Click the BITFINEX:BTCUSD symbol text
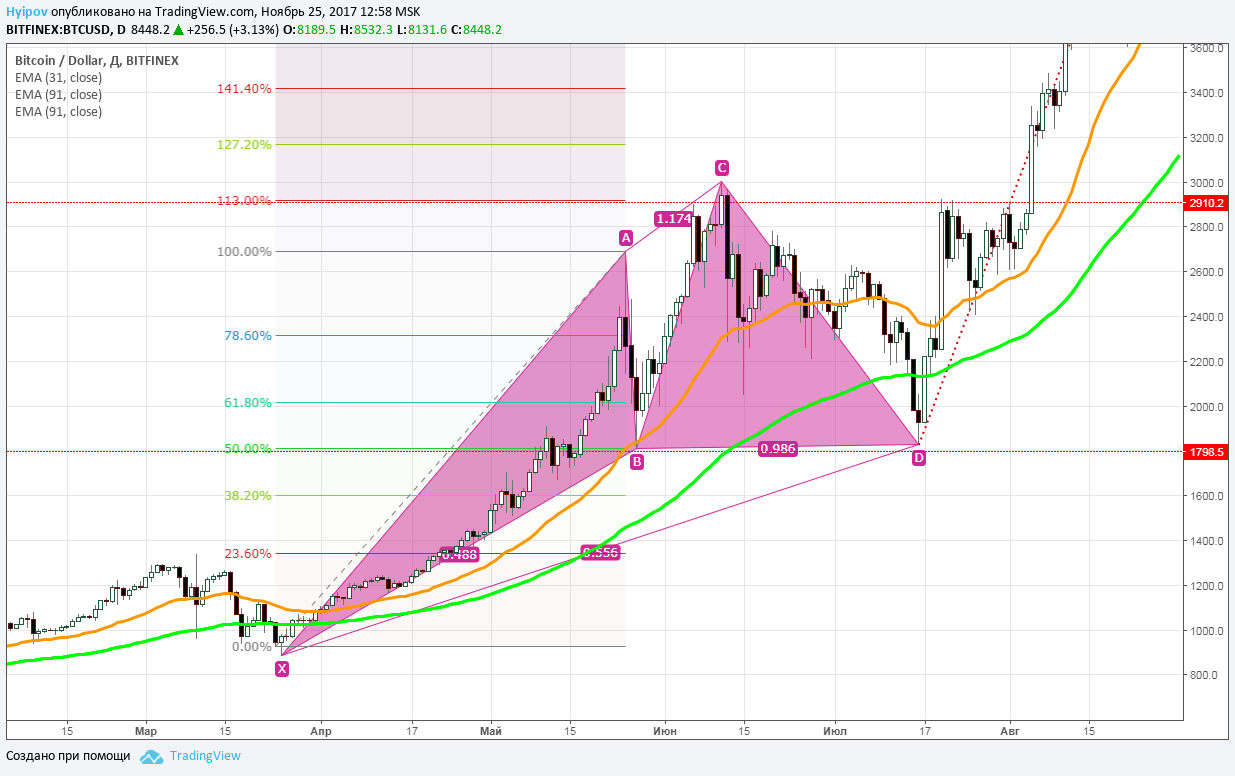1235x776 pixels. click(x=58, y=30)
